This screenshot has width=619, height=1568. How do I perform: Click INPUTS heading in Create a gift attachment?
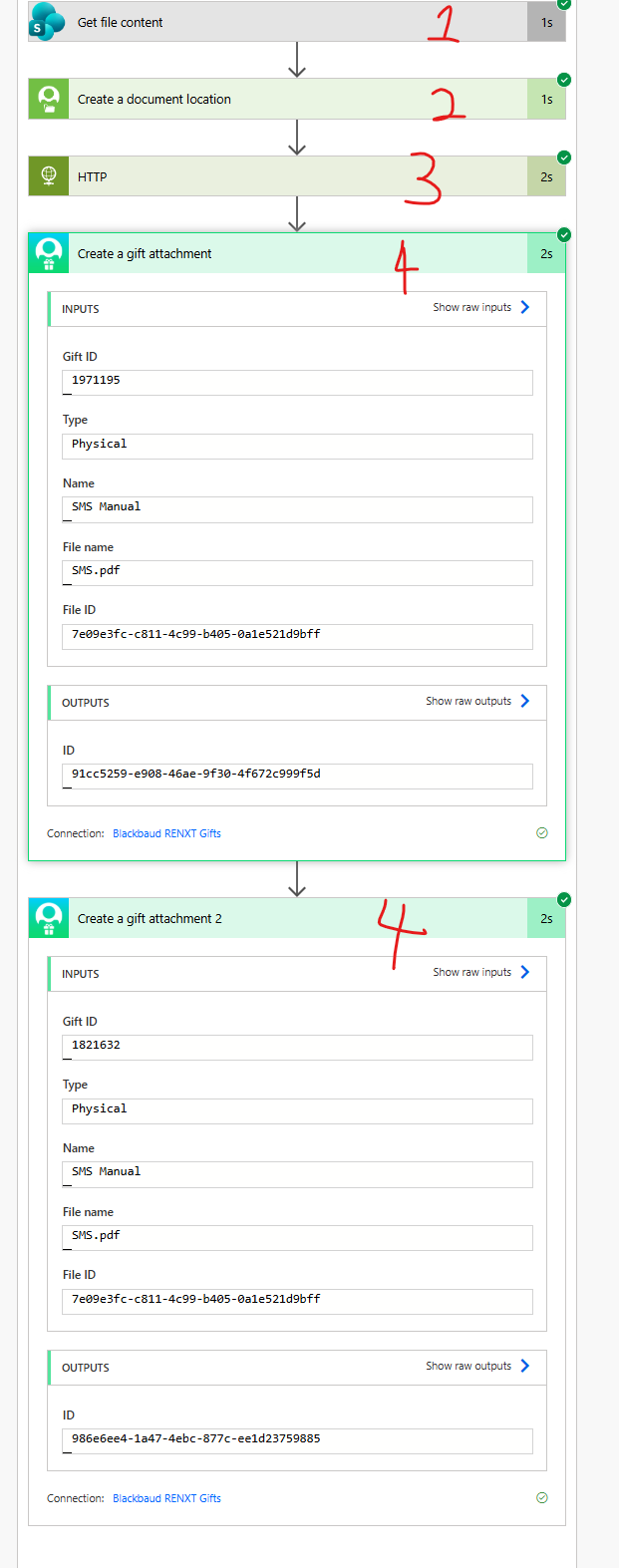[x=81, y=309]
